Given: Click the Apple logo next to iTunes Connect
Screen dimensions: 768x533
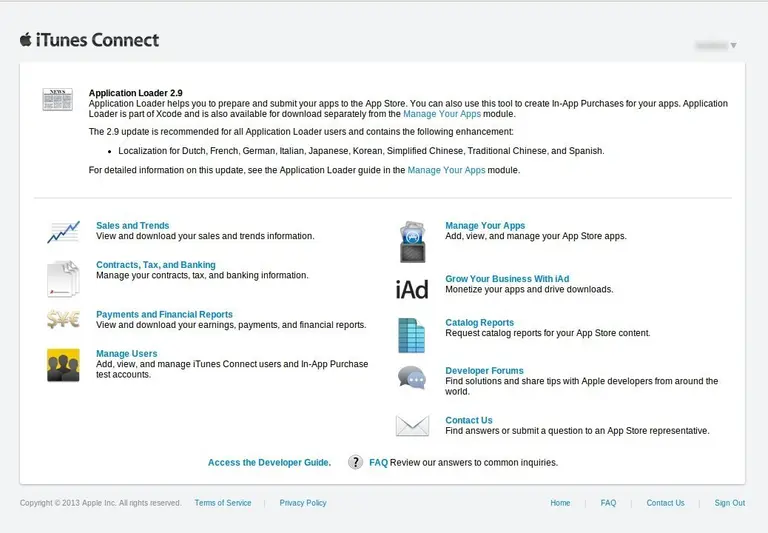Looking at the screenshot, I should tap(25, 40).
